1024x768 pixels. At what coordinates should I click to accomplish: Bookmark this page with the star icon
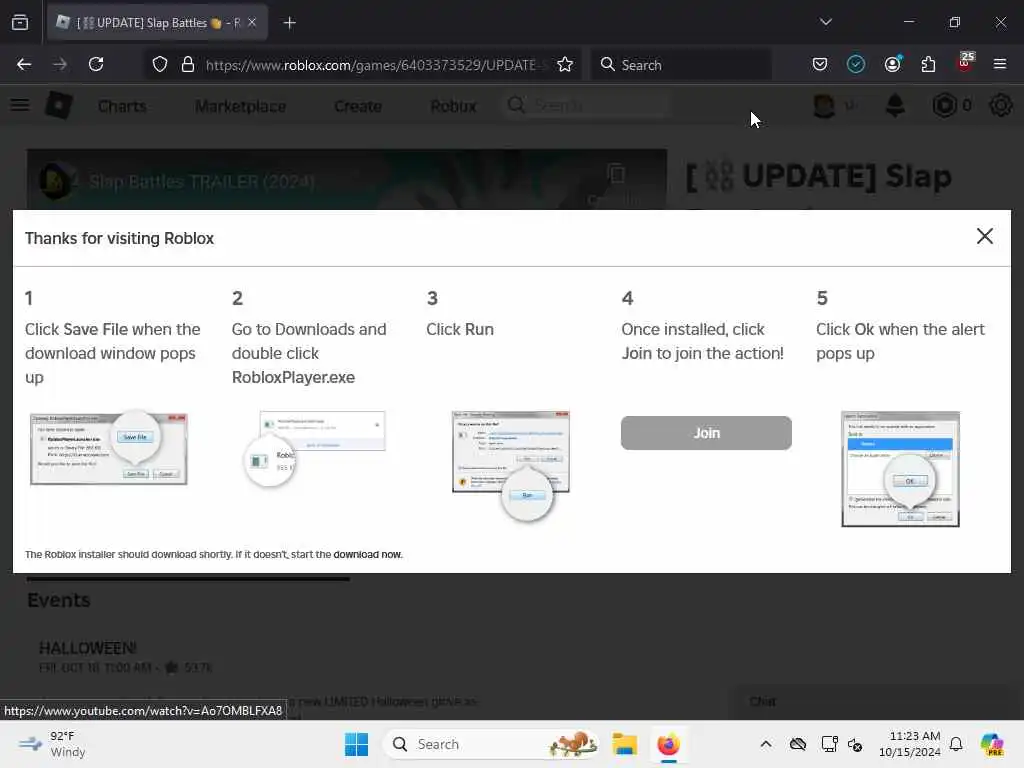click(565, 65)
